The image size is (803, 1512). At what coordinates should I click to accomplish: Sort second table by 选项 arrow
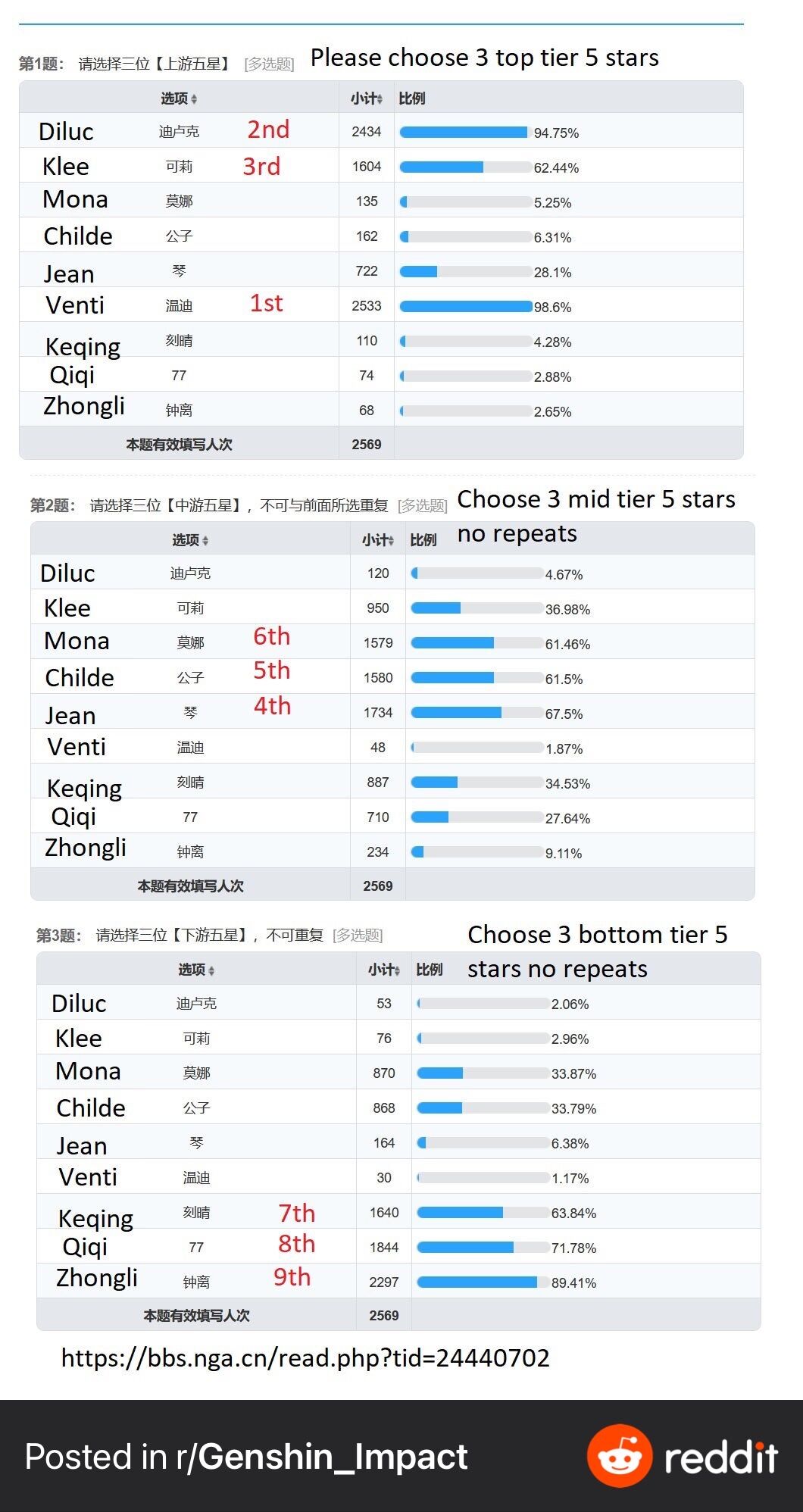tap(206, 541)
